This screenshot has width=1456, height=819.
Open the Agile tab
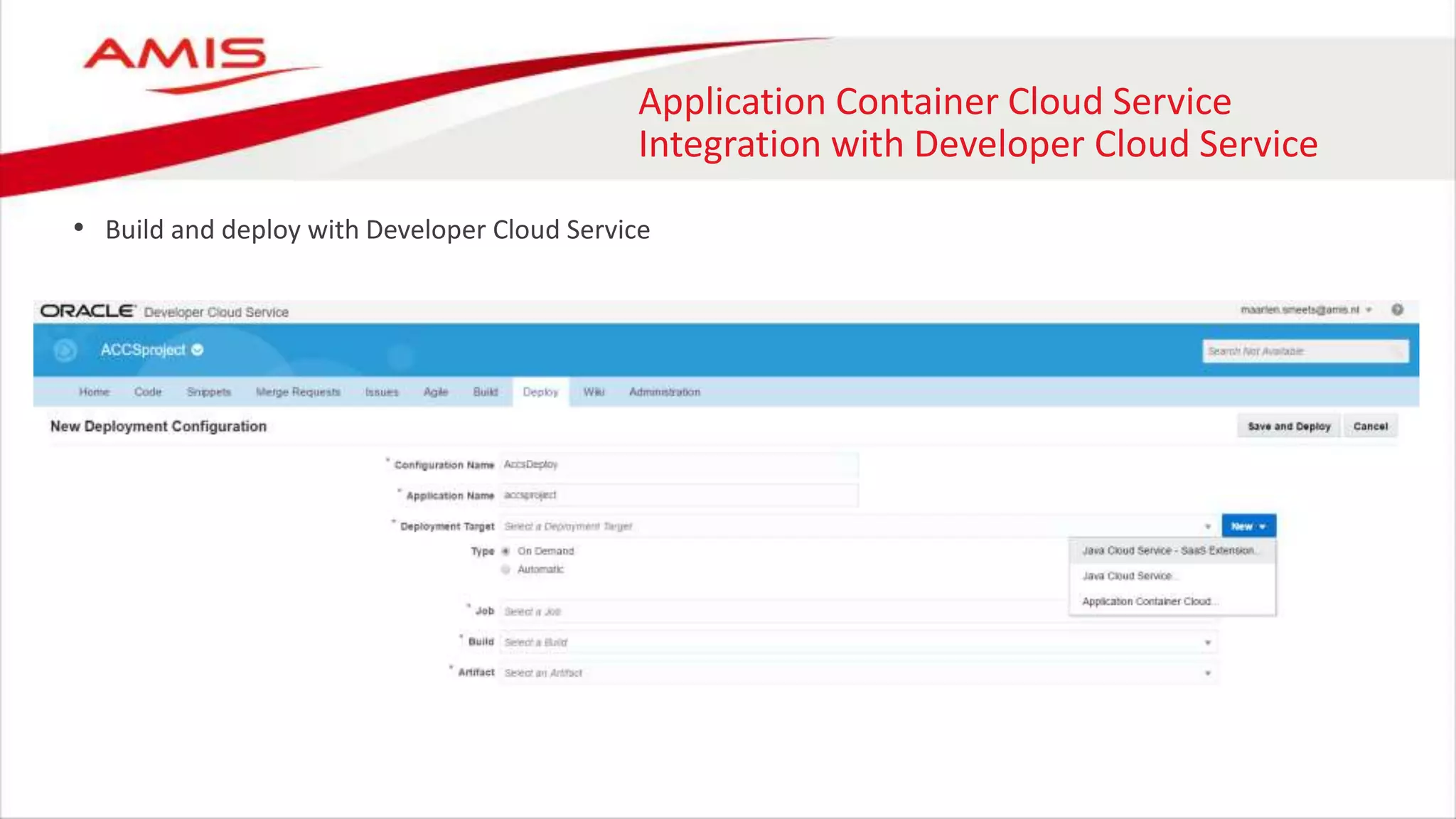coord(436,392)
